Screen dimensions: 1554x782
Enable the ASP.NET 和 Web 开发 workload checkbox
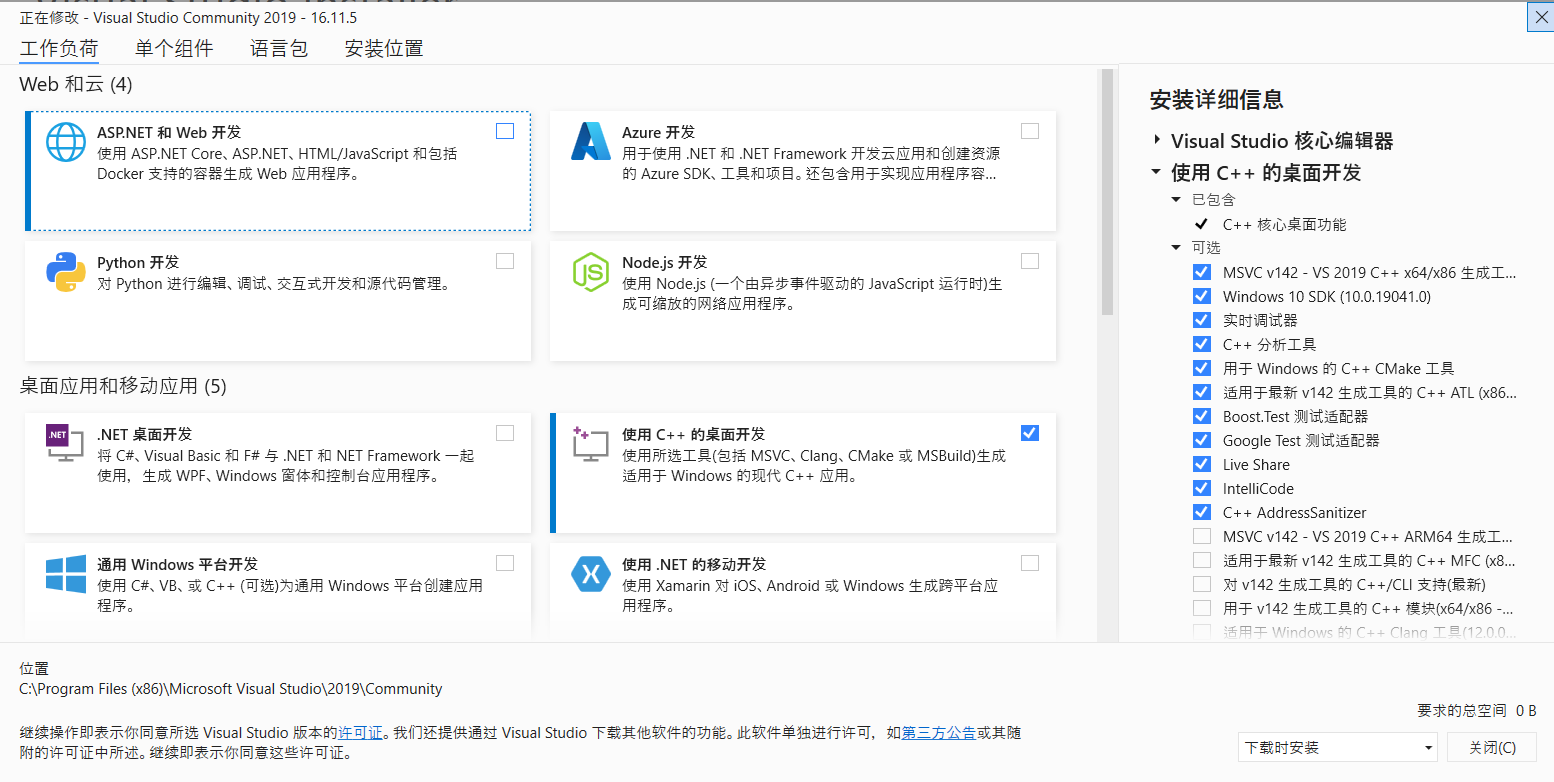tap(505, 131)
